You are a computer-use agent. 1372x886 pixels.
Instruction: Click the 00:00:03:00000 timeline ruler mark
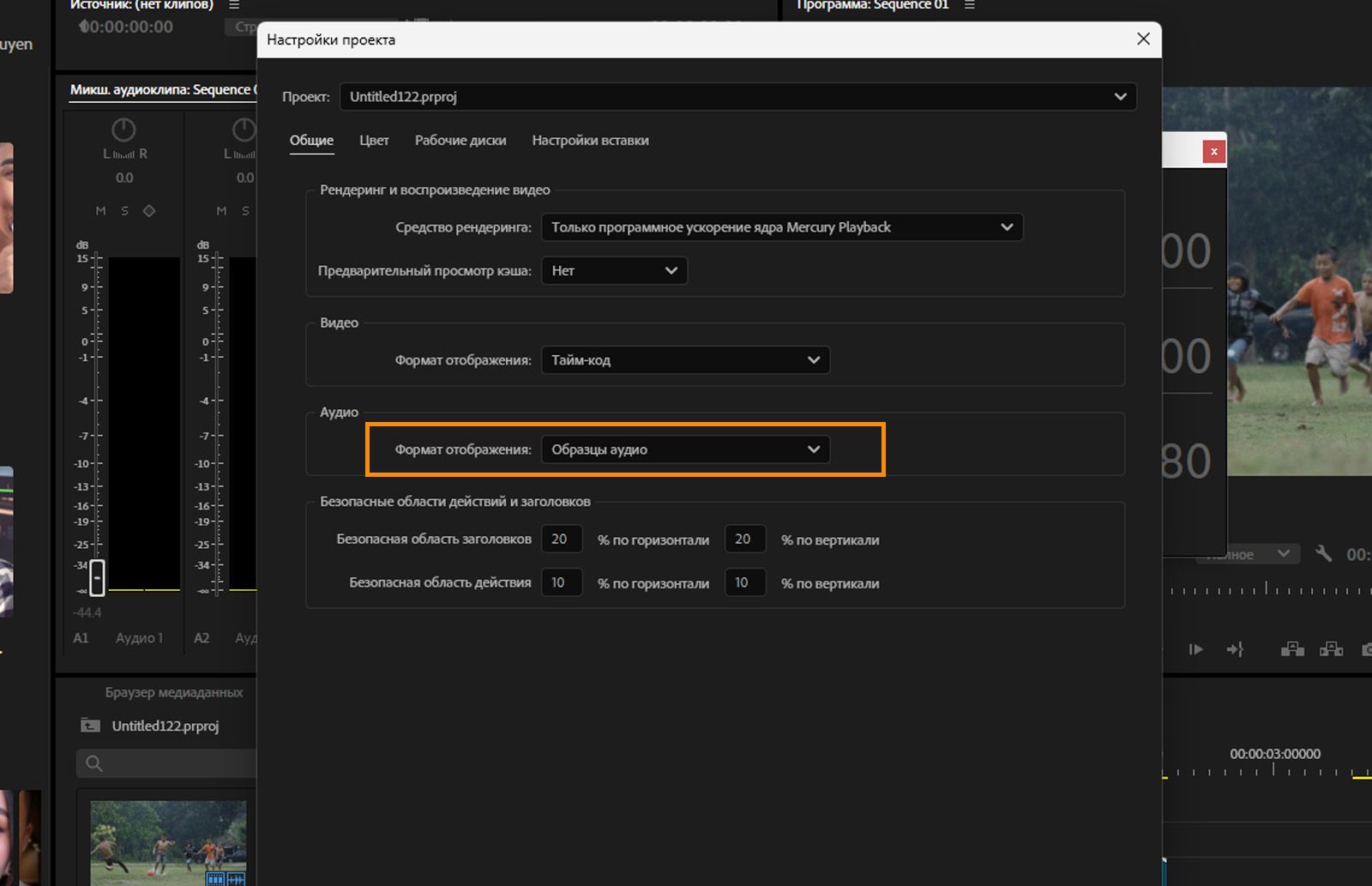coord(1275,754)
